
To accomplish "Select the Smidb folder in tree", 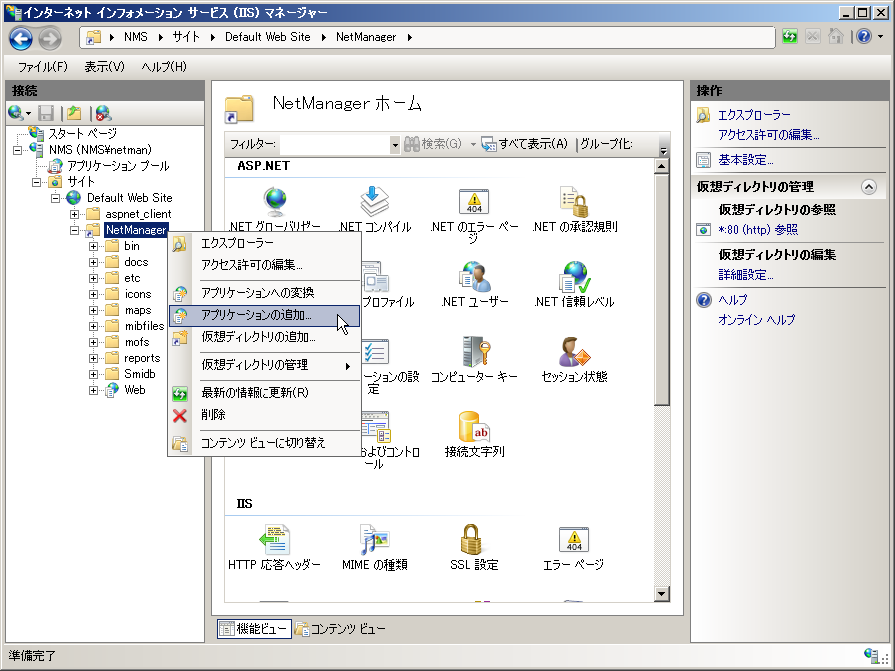I will pyautogui.click(x=140, y=374).
